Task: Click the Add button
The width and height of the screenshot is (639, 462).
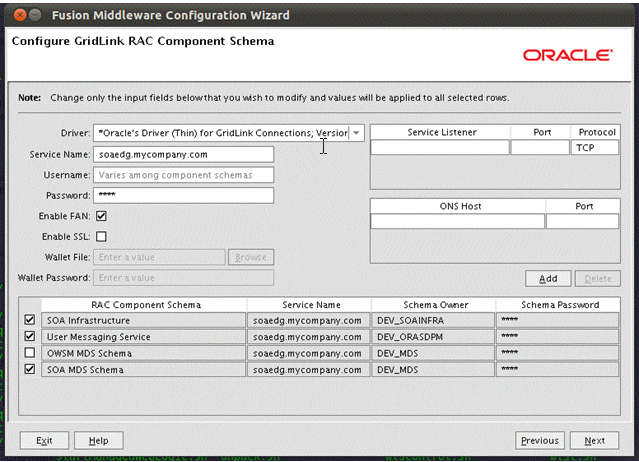Action: tap(548, 279)
